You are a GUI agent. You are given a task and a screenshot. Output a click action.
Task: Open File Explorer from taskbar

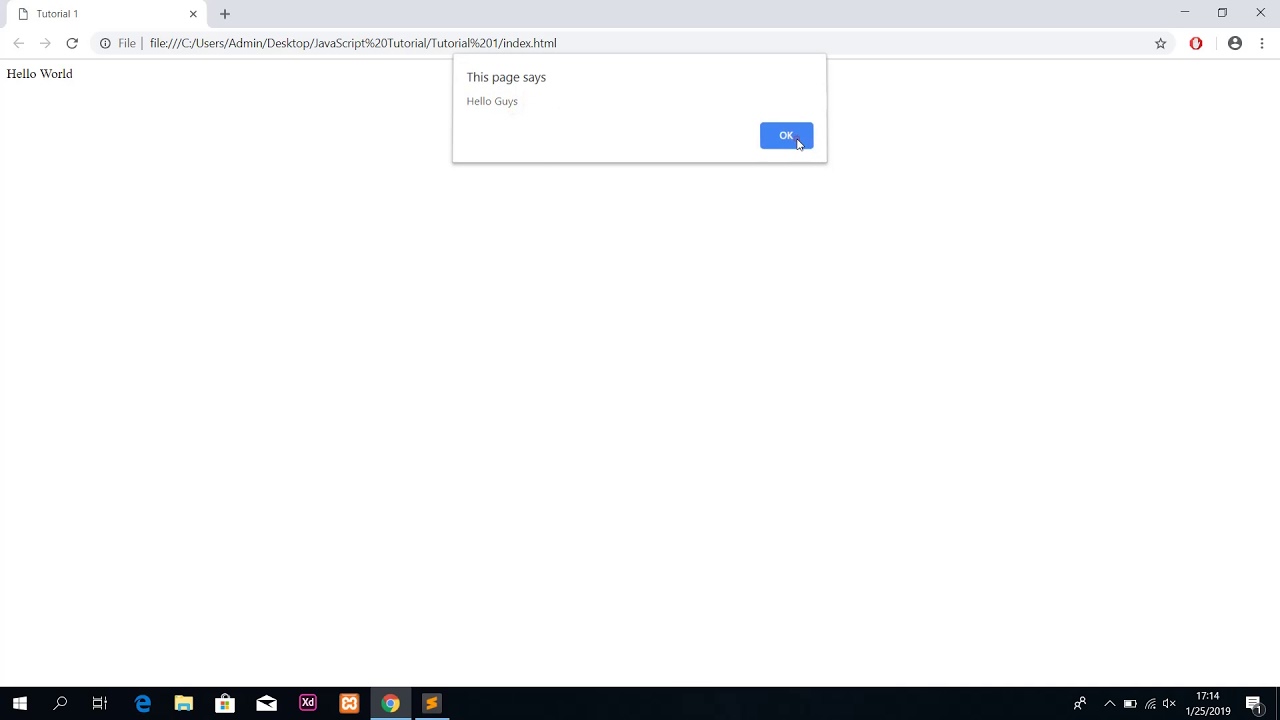pos(184,704)
